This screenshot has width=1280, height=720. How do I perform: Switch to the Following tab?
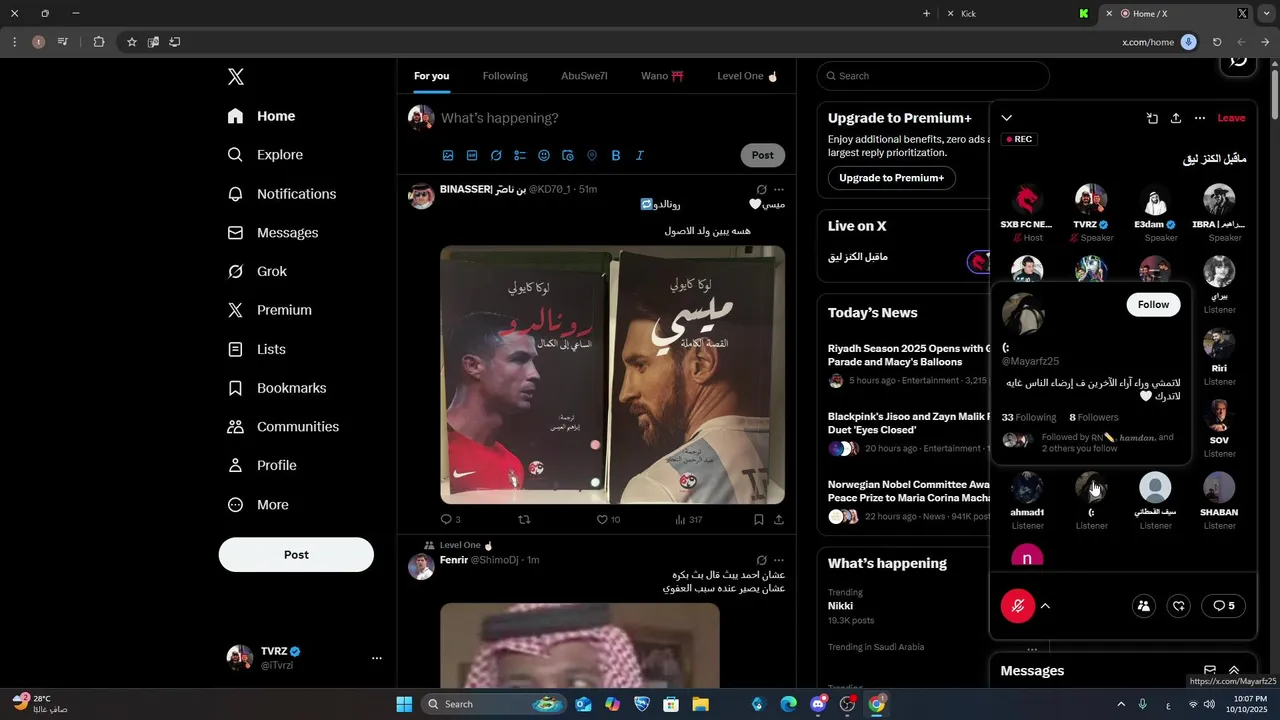pos(505,76)
